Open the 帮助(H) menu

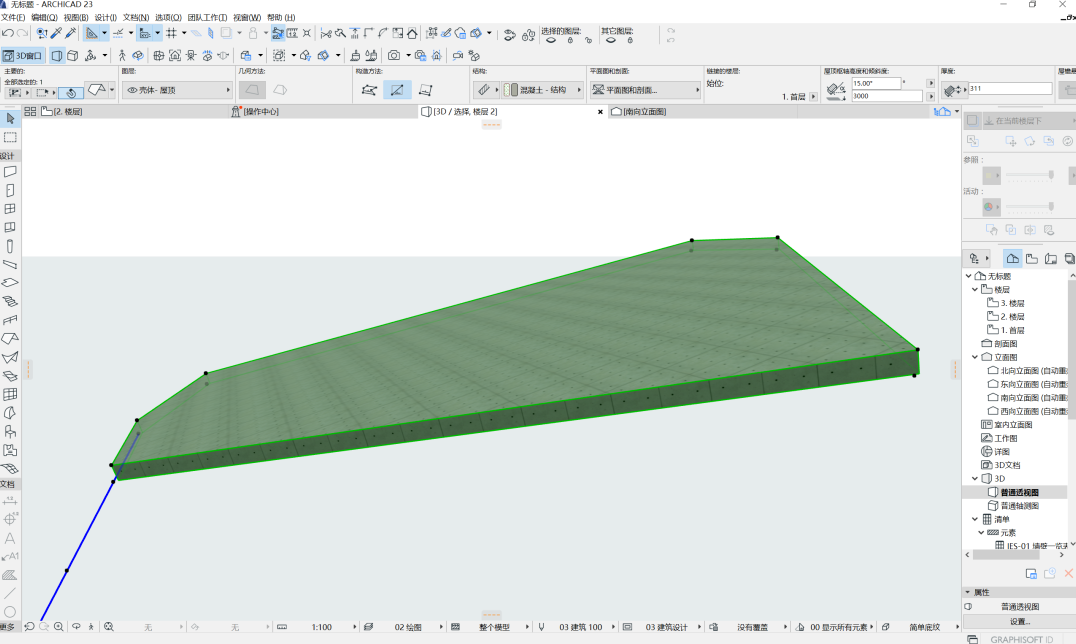[x=281, y=17]
